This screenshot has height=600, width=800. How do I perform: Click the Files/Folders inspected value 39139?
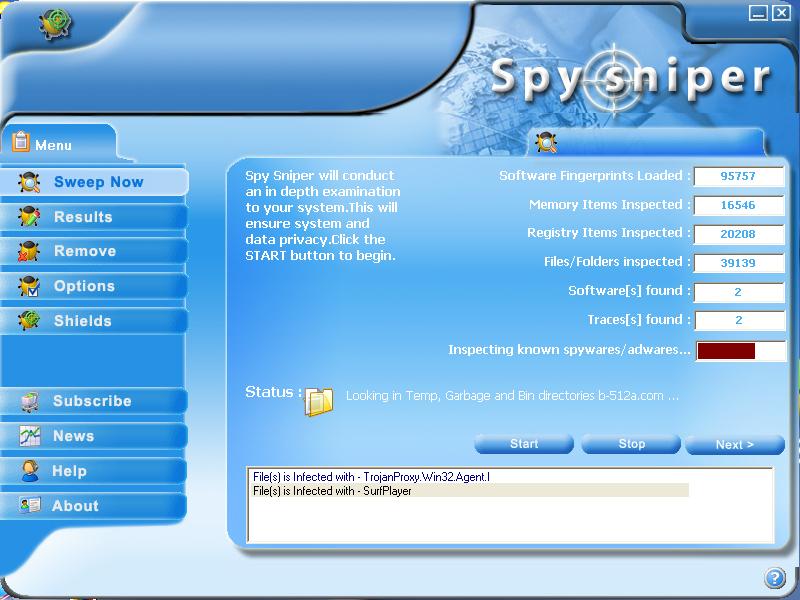pos(738,263)
